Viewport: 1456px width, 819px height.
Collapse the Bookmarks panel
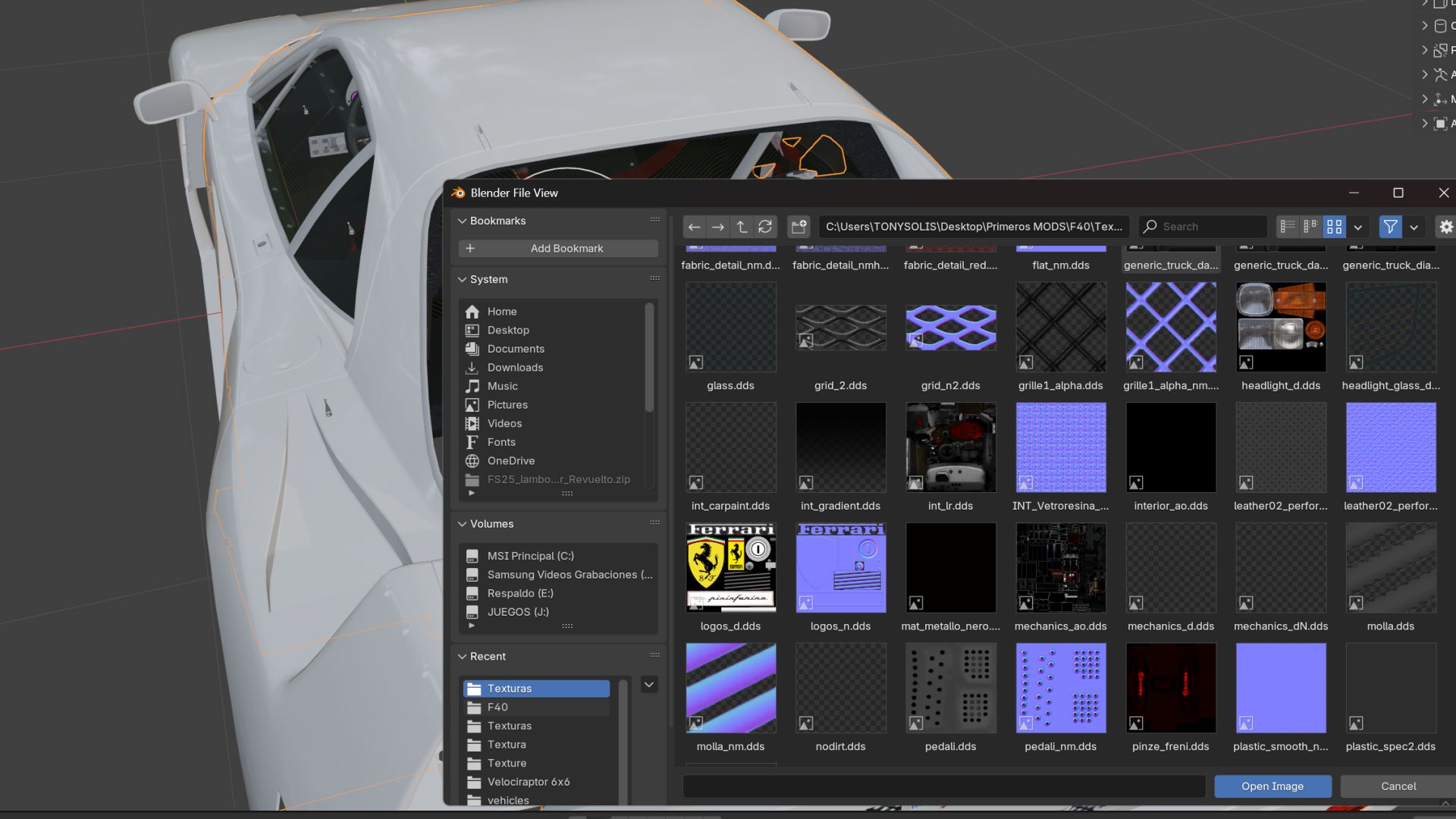(462, 221)
